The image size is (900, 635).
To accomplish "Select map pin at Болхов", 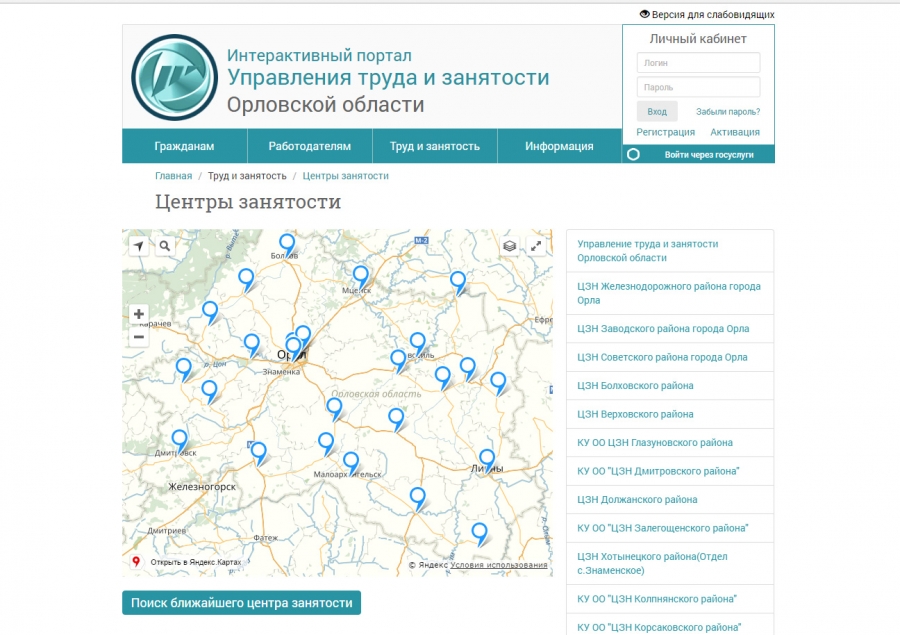I will [x=287, y=245].
